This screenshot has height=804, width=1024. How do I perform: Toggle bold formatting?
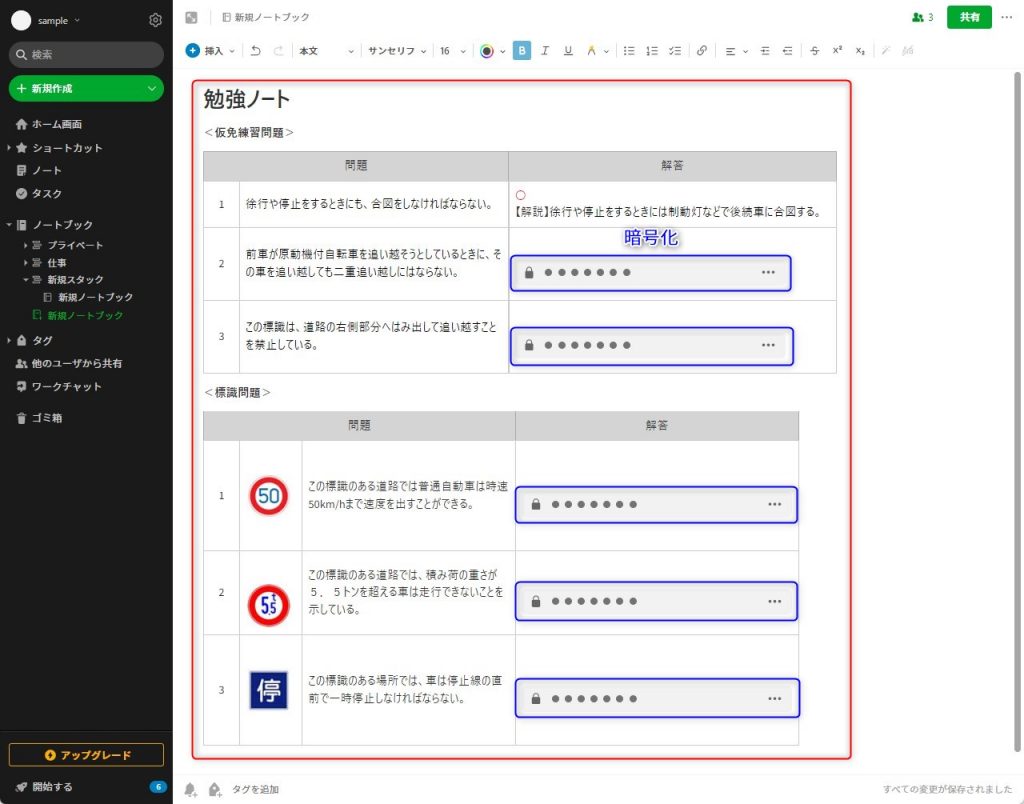coord(522,51)
